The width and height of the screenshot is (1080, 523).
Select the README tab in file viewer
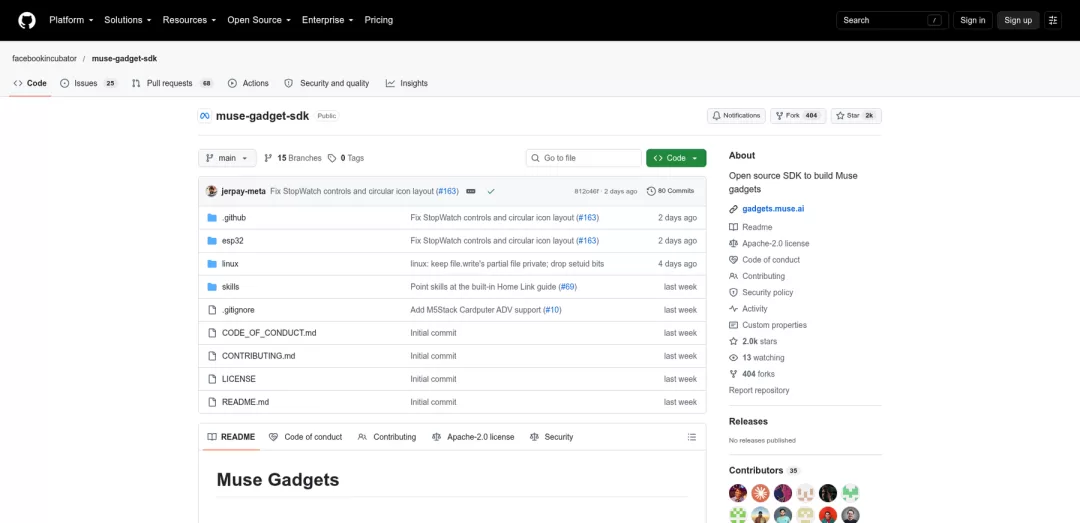231,437
